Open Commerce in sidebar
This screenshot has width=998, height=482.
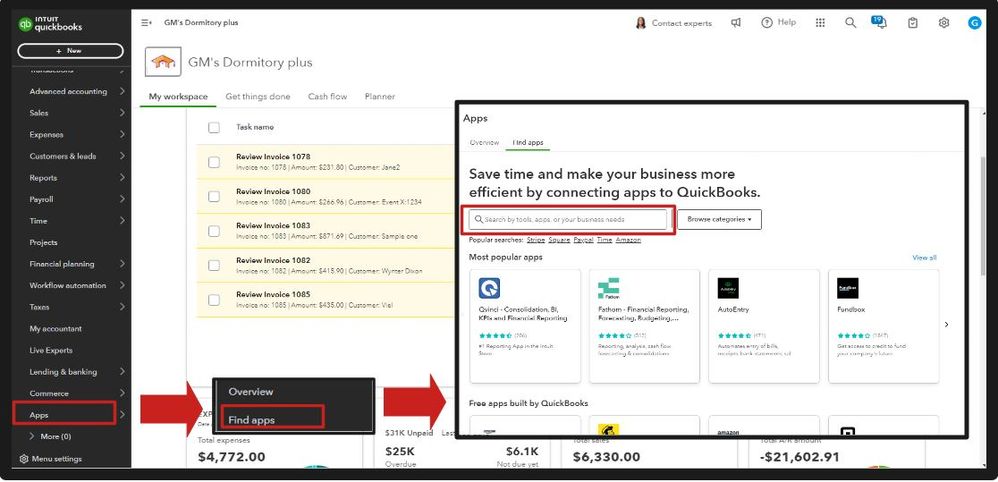coord(49,393)
